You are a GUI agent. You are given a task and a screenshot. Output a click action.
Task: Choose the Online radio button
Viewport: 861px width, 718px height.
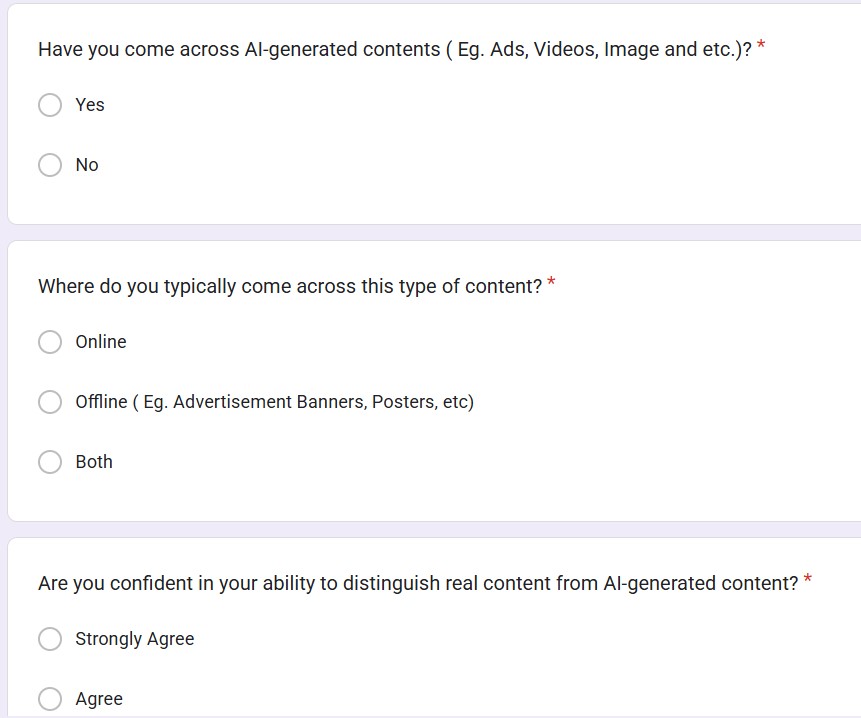pyautogui.click(x=50, y=342)
